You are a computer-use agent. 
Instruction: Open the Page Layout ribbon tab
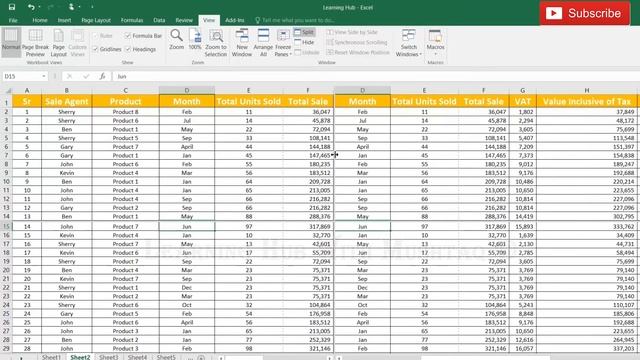(96, 20)
